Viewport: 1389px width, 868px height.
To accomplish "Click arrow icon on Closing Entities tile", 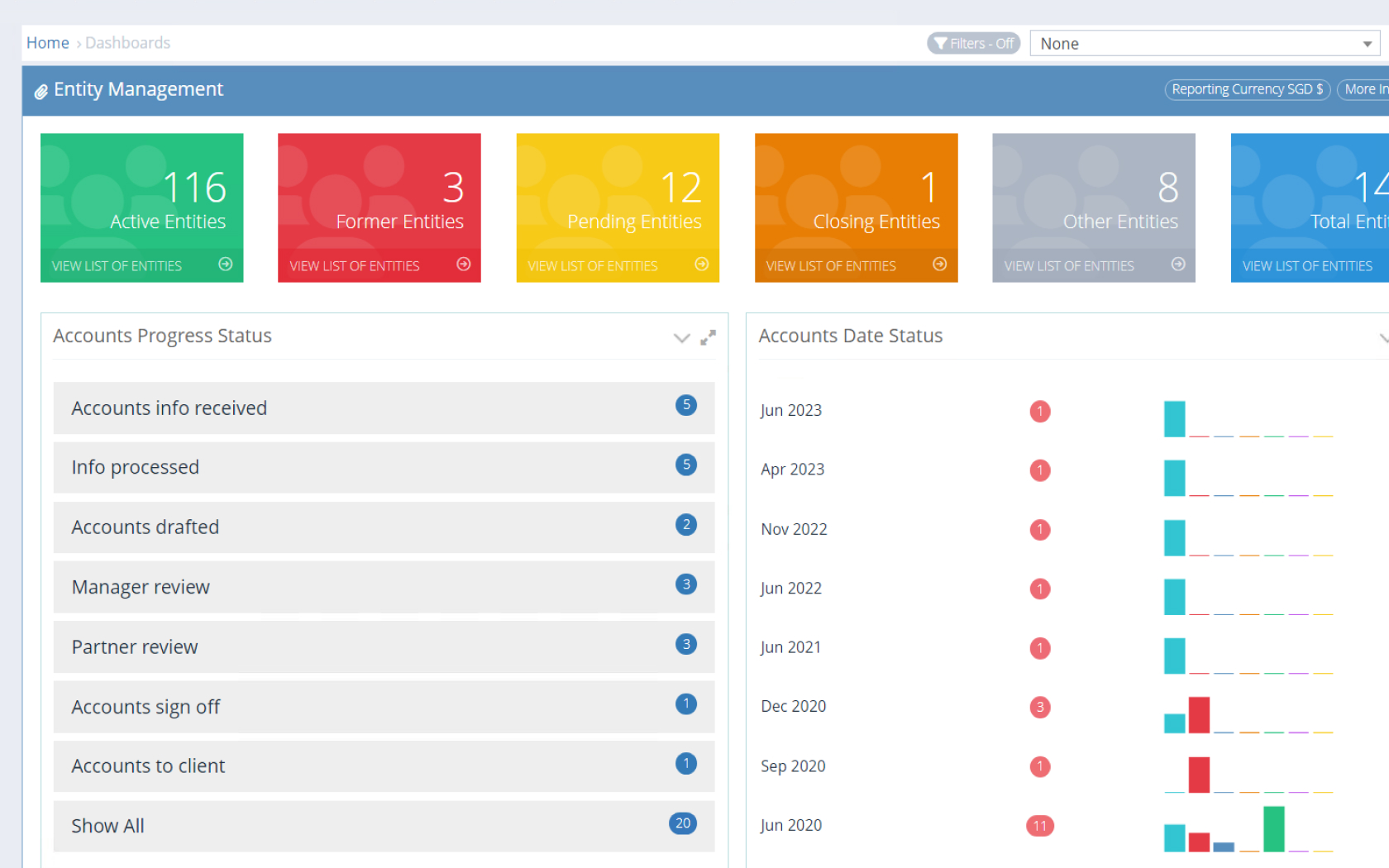I will point(939,265).
